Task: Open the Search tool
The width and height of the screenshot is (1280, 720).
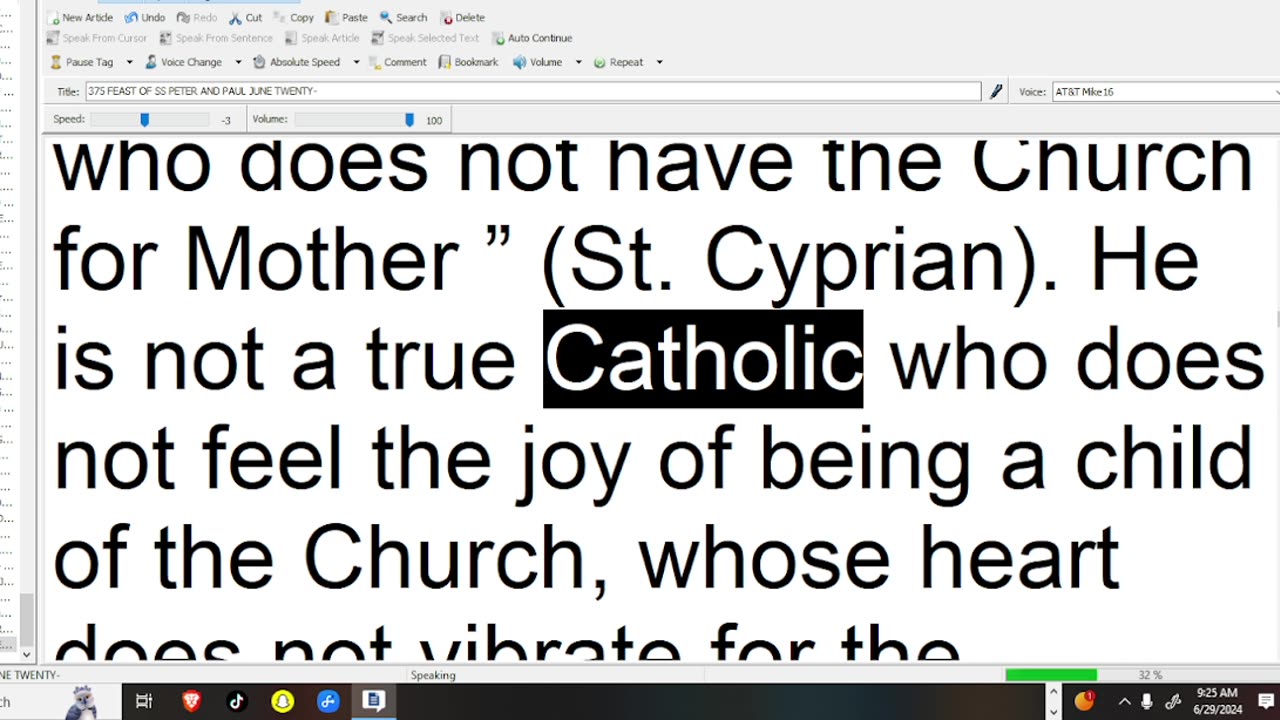Action: click(403, 17)
